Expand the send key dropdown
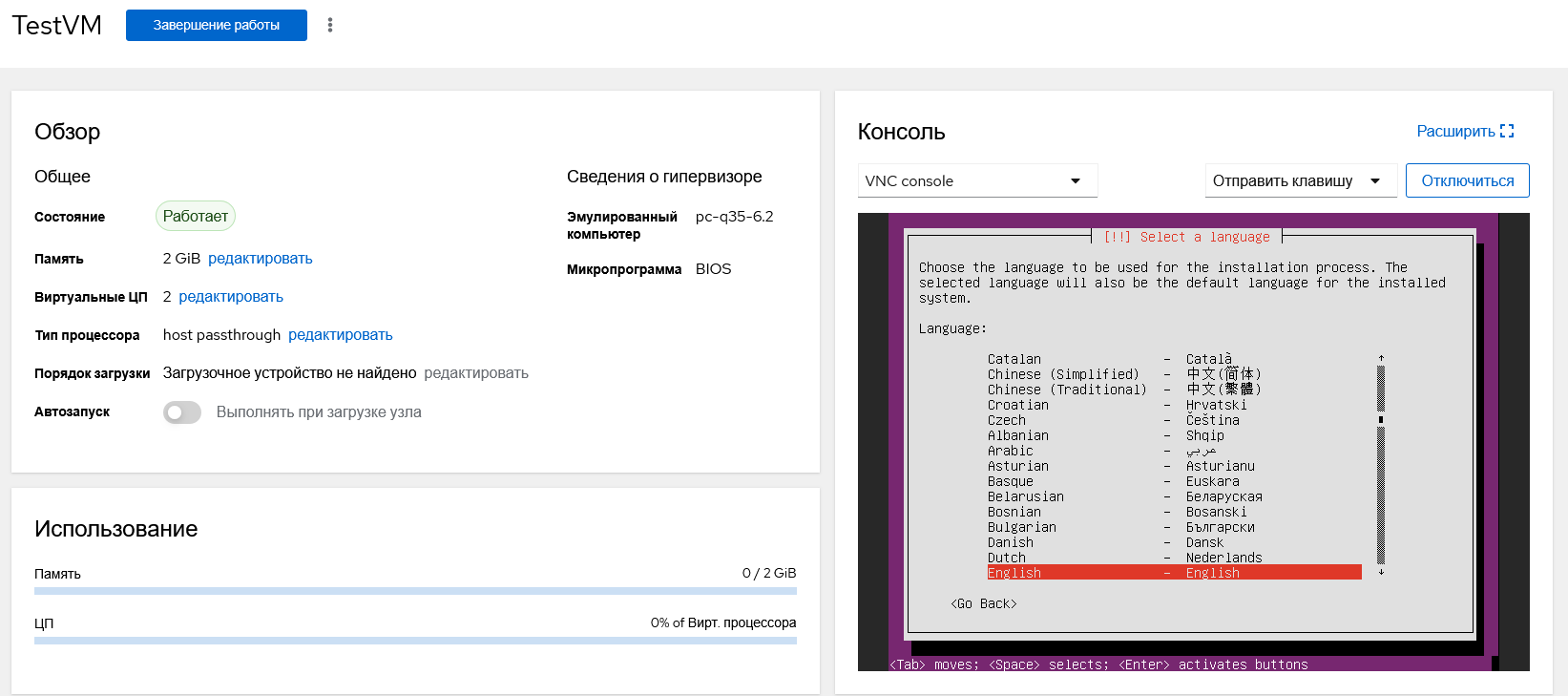This screenshot has height=696, width=1568. point(1300,180)
